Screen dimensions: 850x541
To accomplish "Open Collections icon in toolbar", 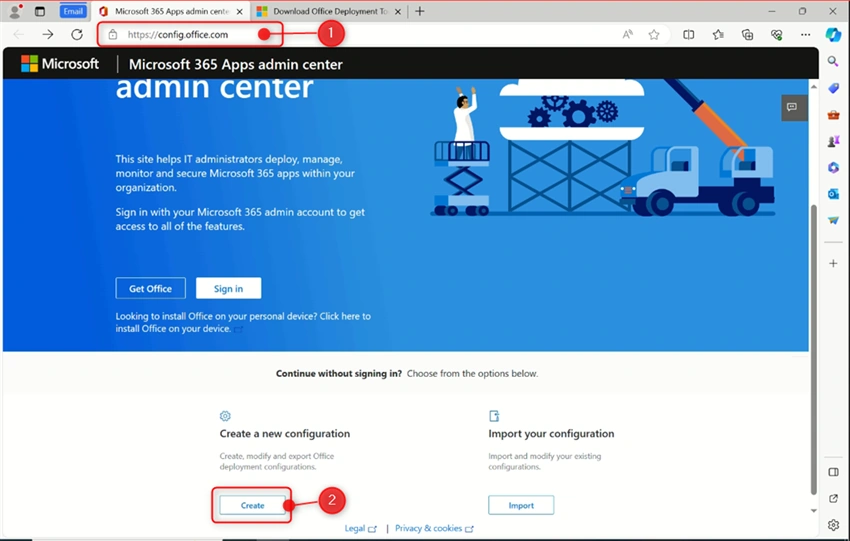I will tap(747, 35).
